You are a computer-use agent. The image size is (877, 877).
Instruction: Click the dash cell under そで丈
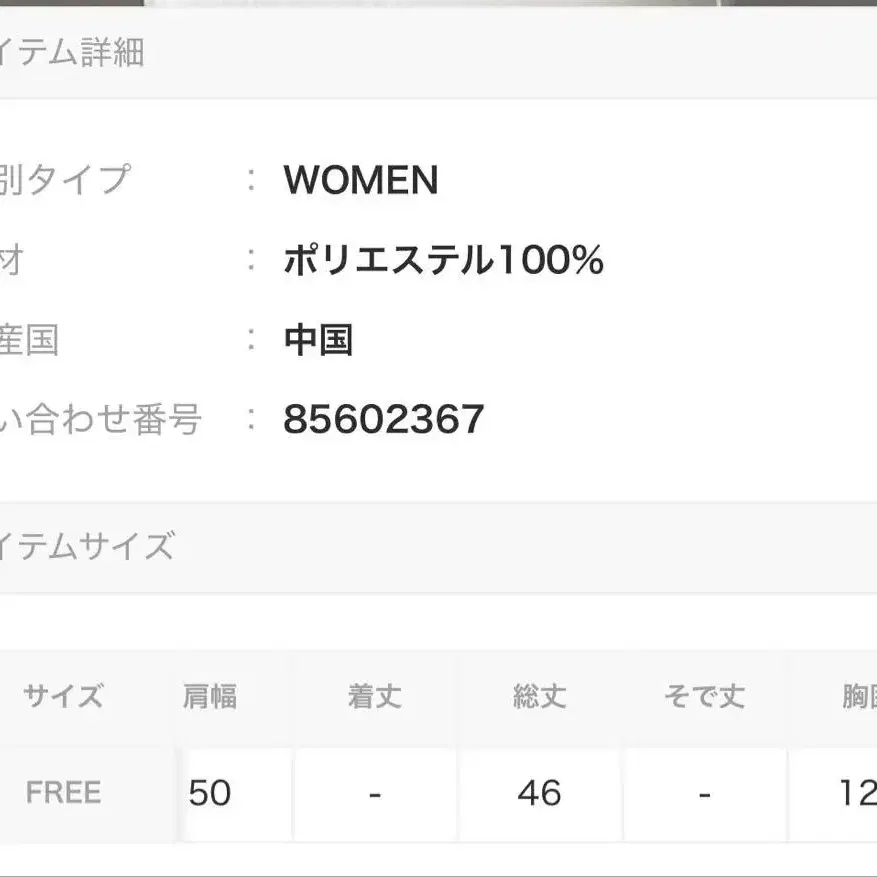704,793
